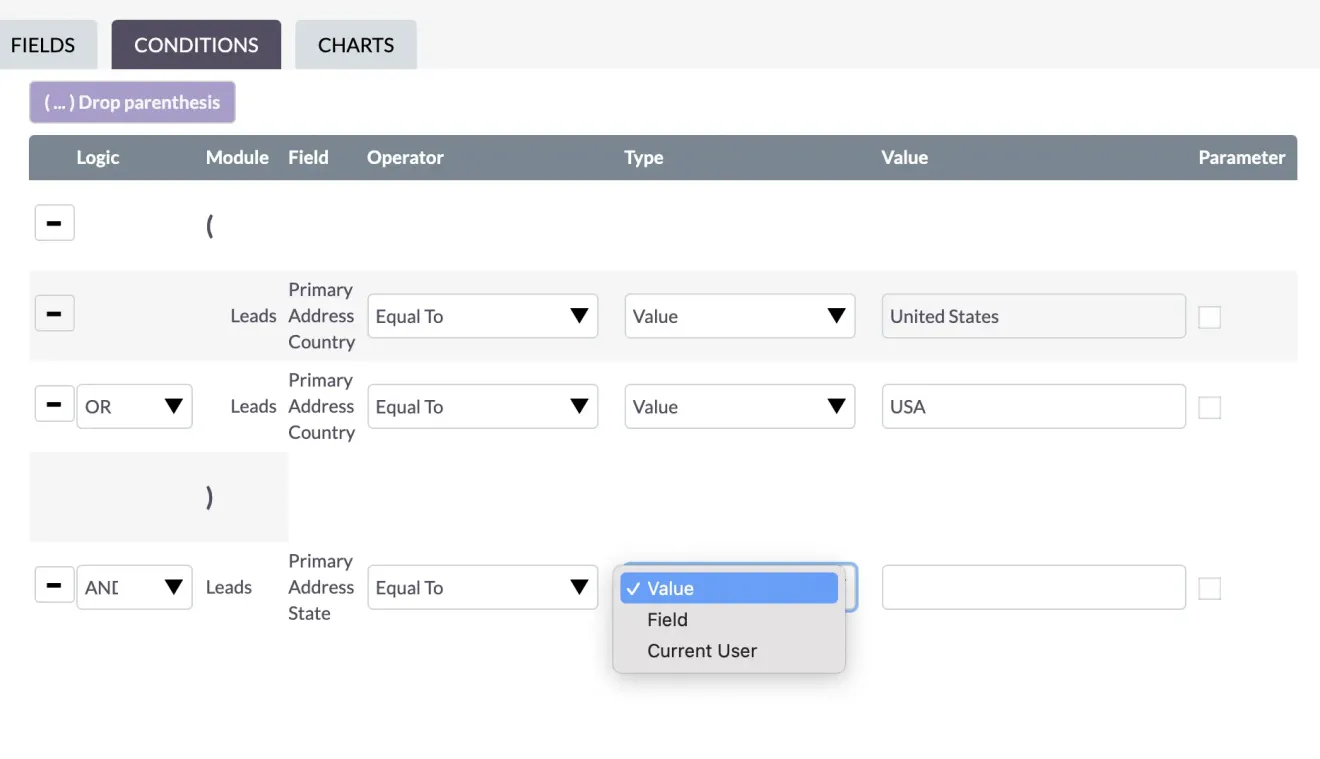Switch to the FIELDS tab

click(41, 44)
